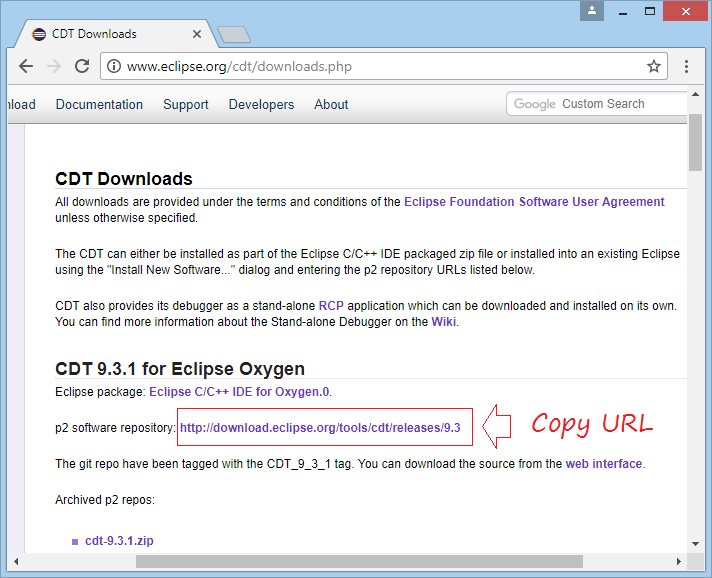Open the Support menu item
The image size is (712, 578).
point(186,104)
